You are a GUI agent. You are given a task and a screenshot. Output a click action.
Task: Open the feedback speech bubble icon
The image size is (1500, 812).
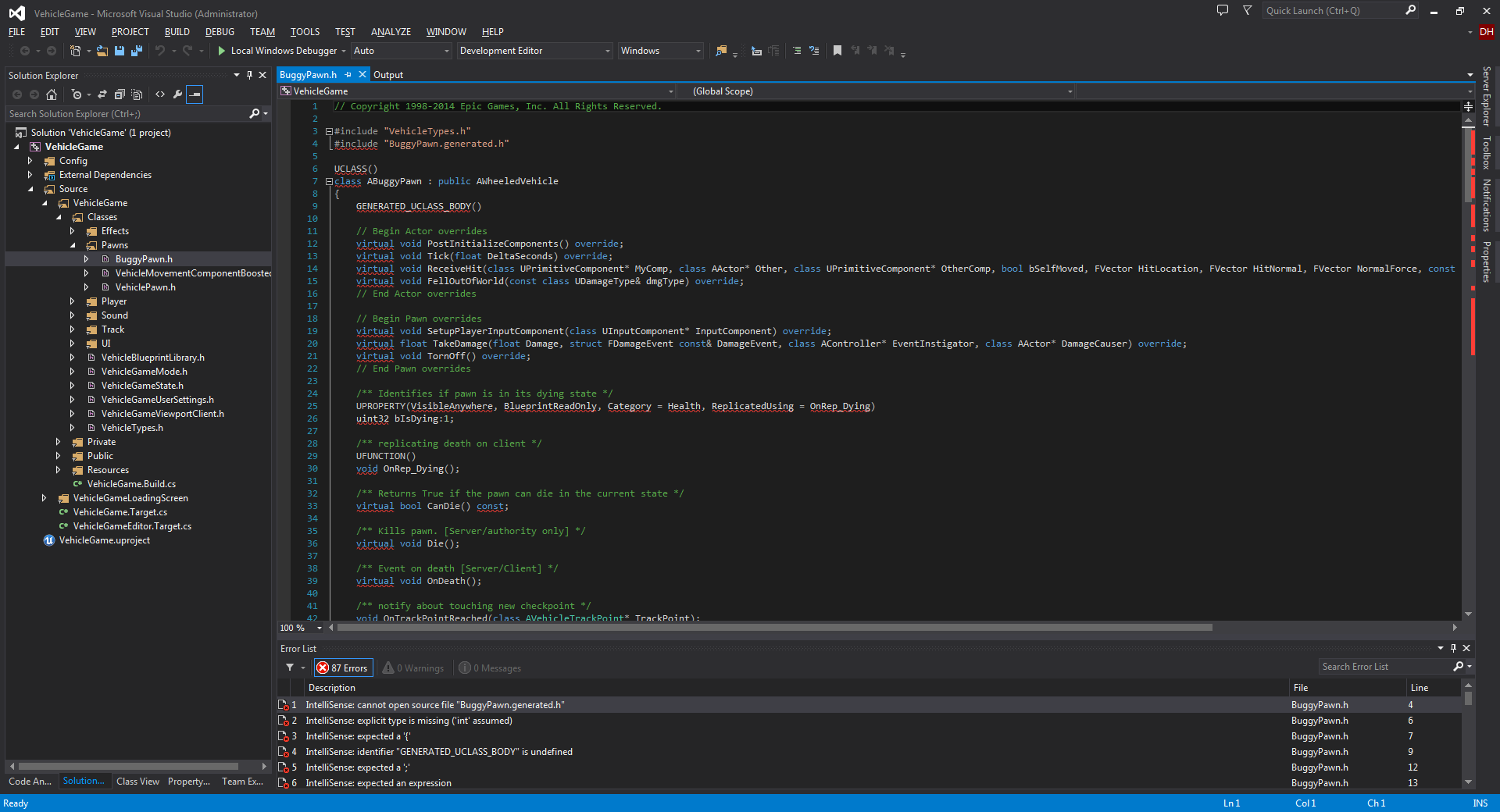[x=1223, y=11]
